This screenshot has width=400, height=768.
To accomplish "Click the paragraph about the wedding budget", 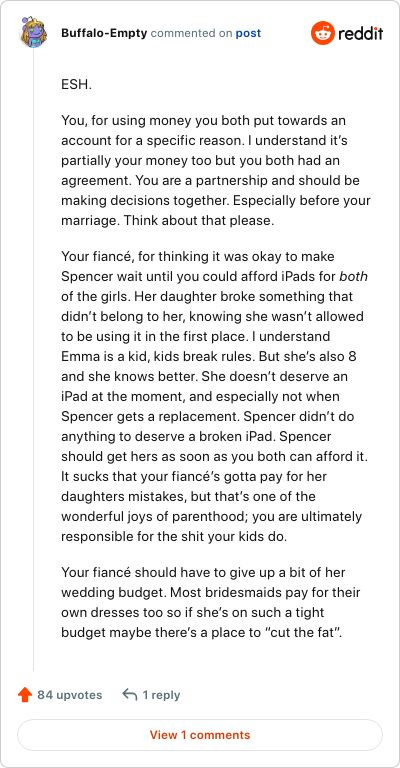I will [211, 602].
